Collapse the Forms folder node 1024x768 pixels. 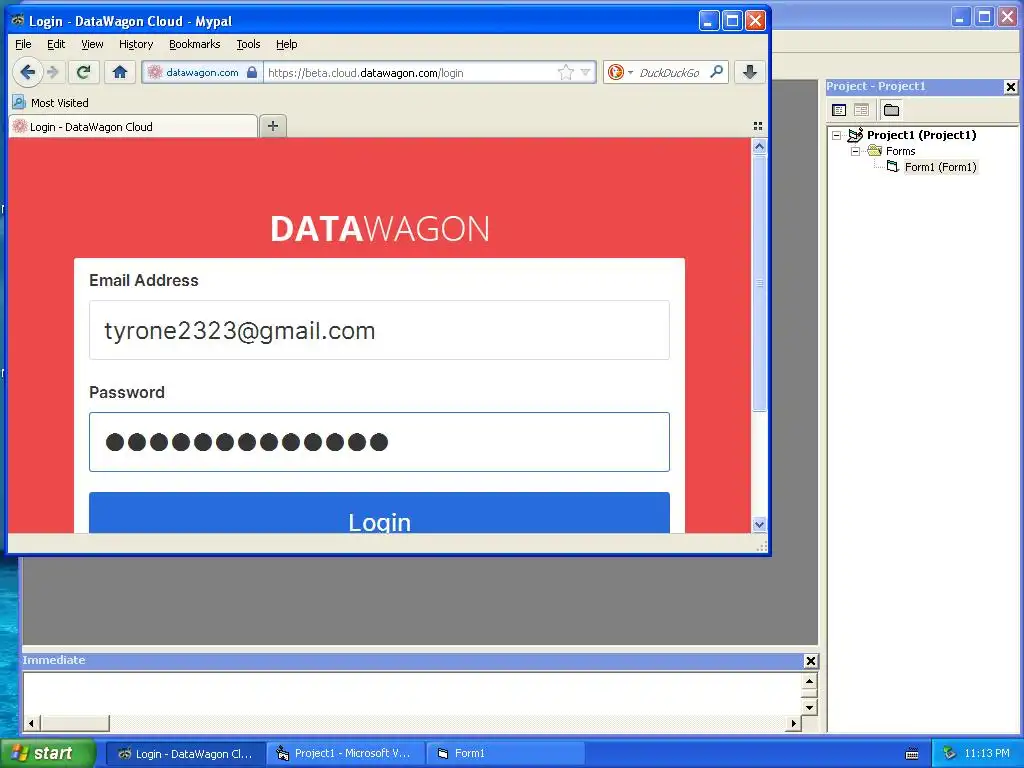[x=856, y=151]
